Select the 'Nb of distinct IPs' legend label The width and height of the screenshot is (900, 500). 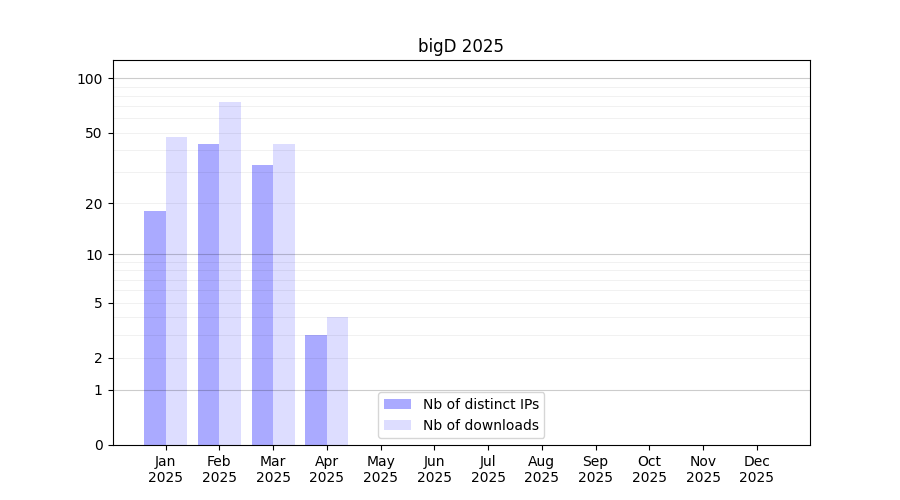click(481, 404)
